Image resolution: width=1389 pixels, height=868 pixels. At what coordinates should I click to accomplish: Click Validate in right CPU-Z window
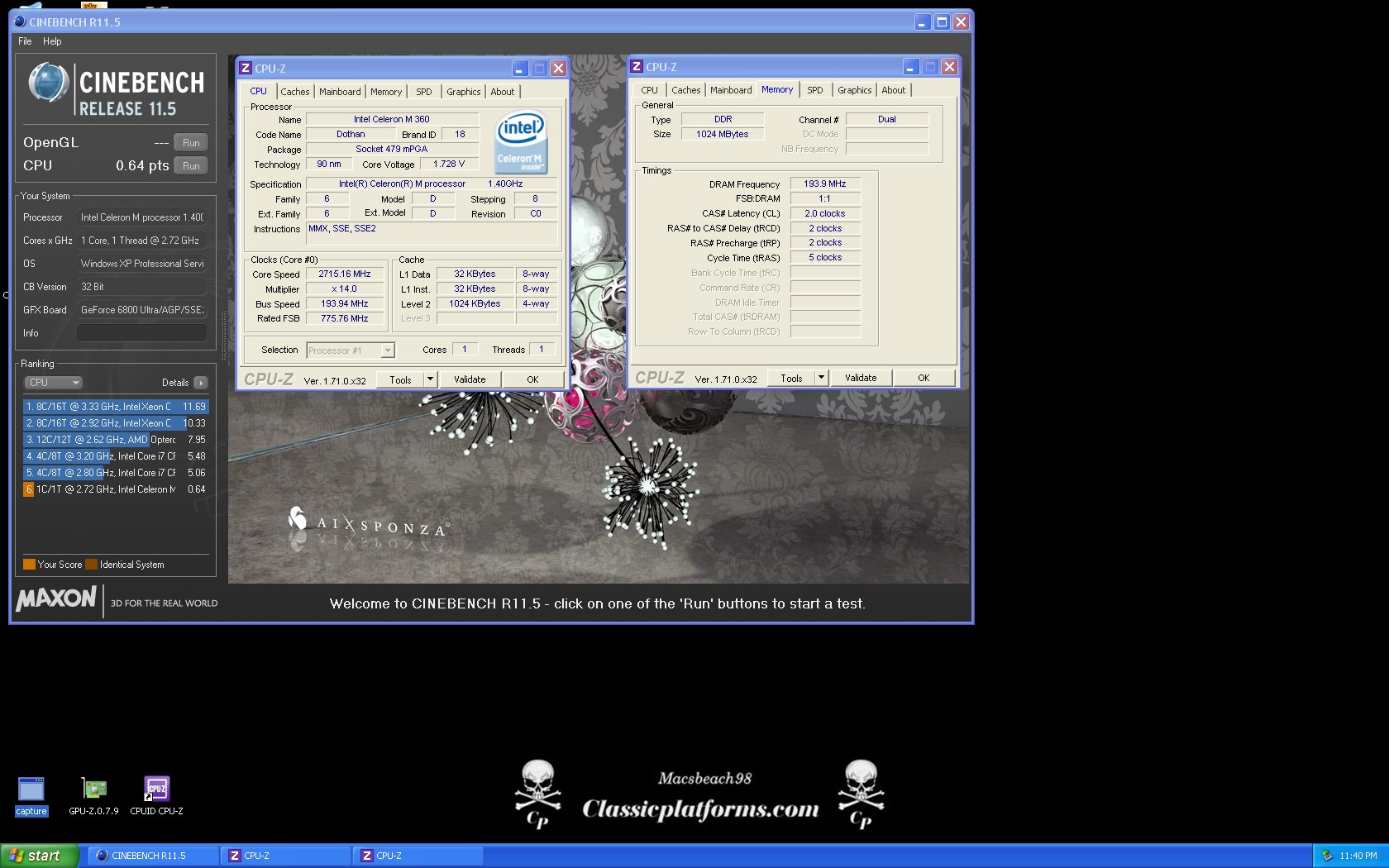861,378
